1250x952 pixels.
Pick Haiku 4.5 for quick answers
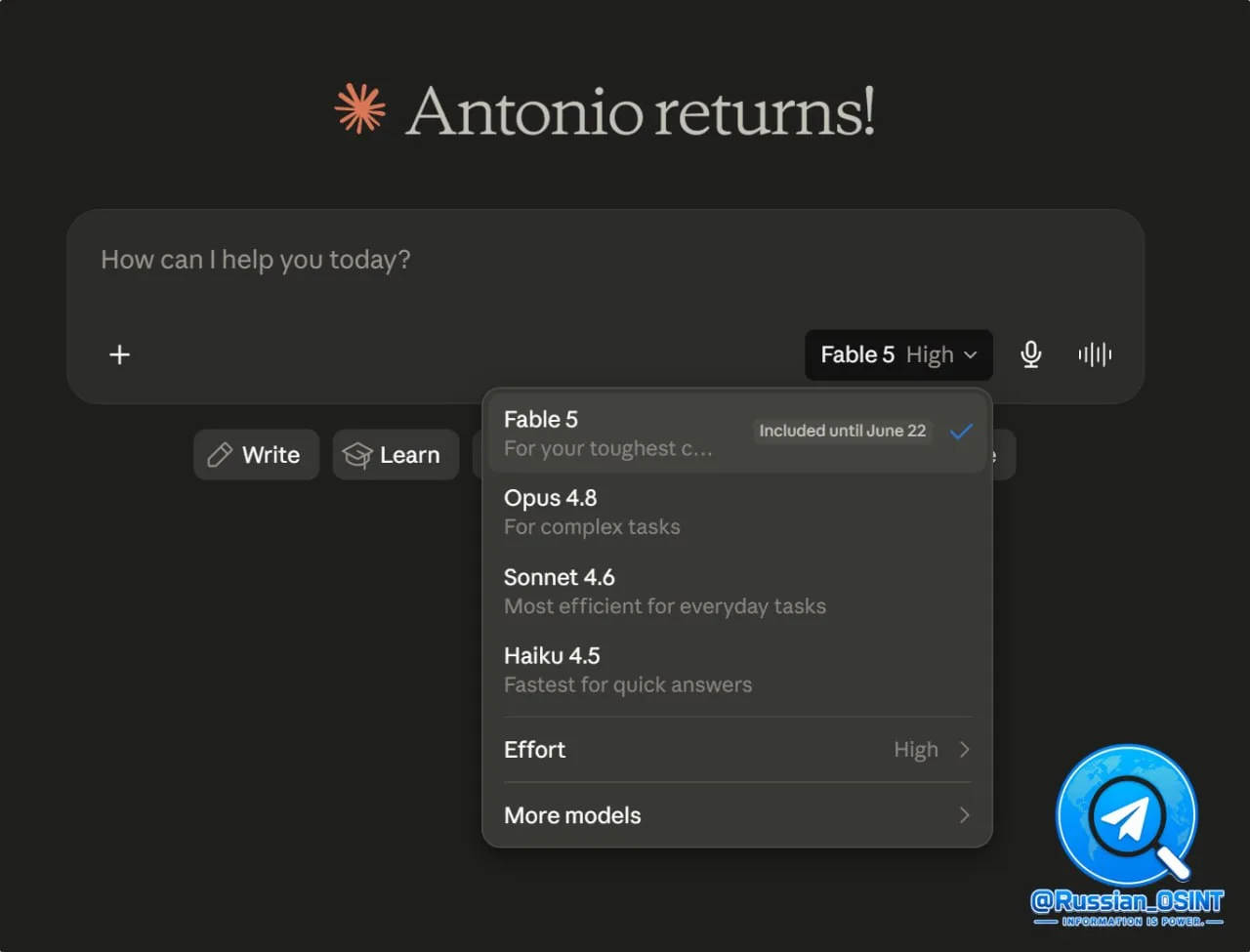point(737,671)
